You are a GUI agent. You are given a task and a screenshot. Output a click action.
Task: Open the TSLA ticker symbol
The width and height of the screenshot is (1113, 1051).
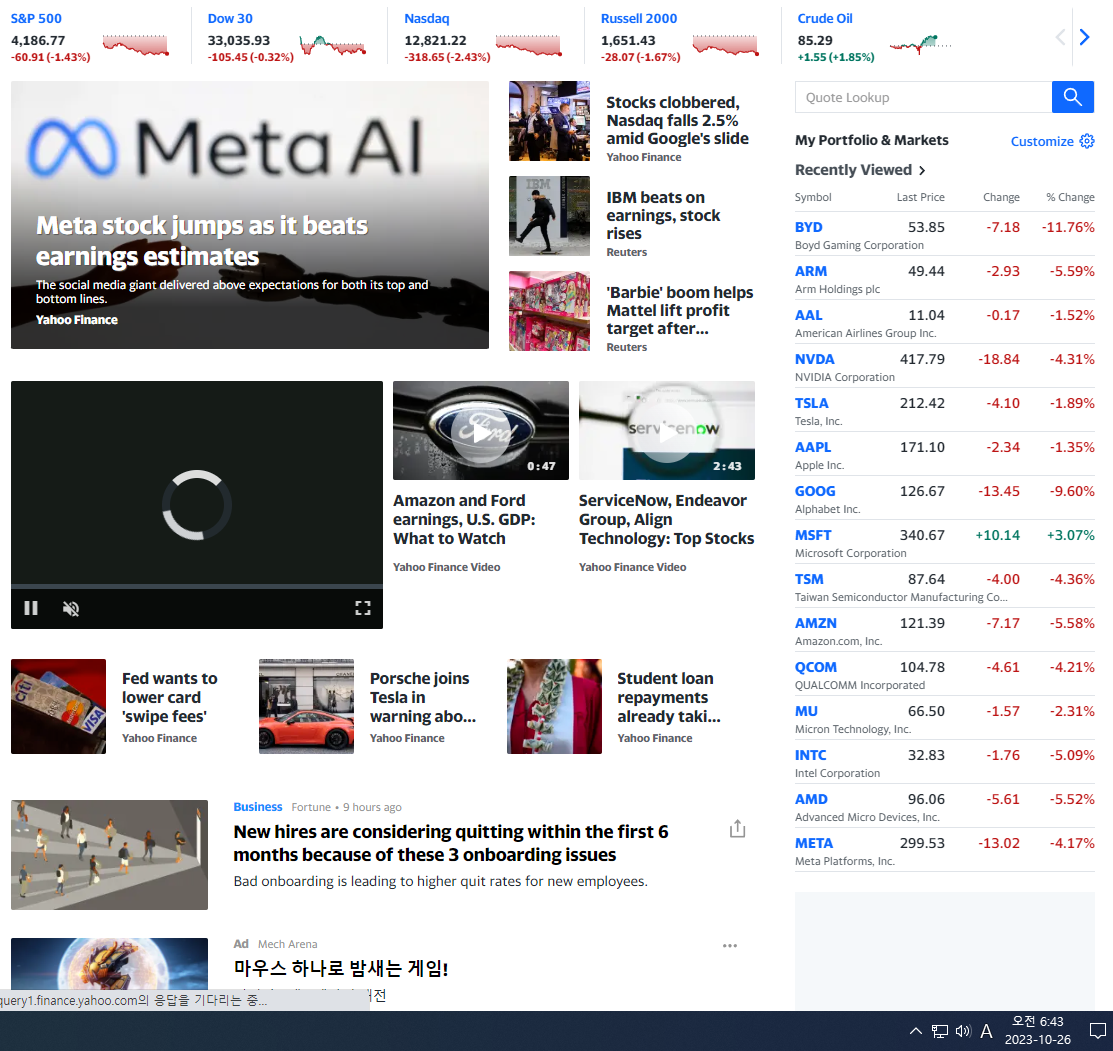(812, 403)
